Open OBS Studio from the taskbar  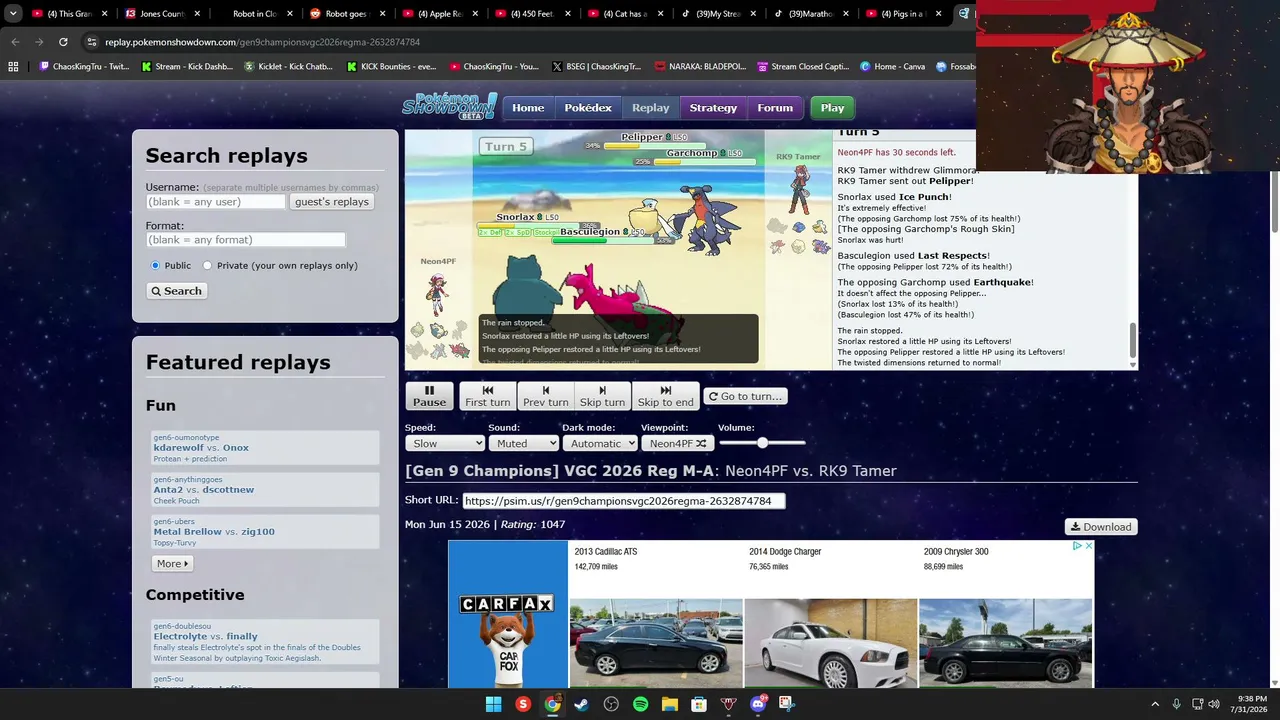pyautogui.click(x=611, y=704)
